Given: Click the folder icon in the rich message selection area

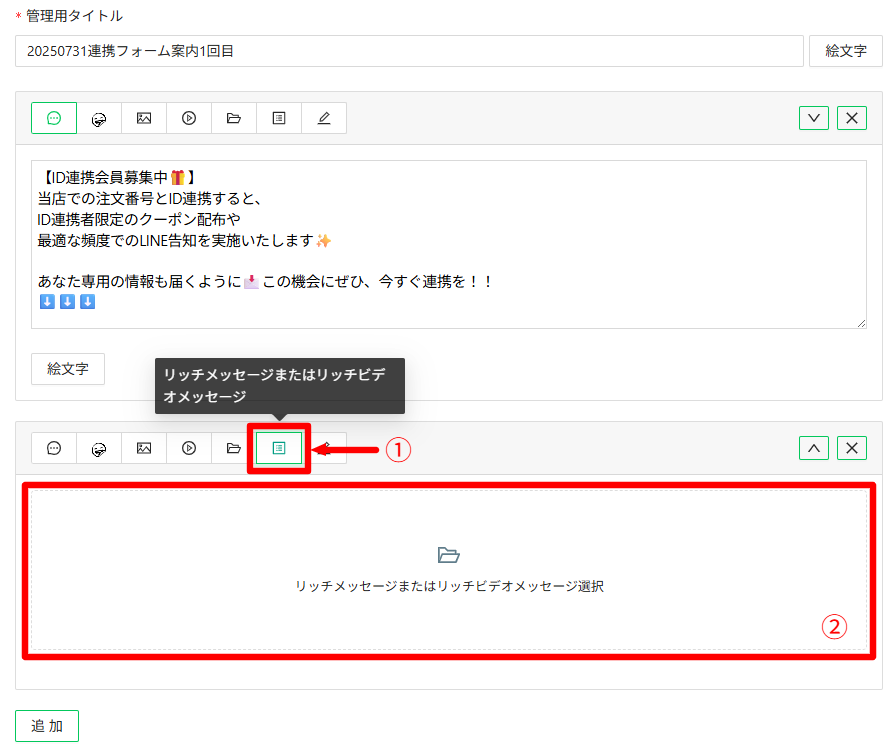Looking at the screenshot, I should (x=449, y=555).
